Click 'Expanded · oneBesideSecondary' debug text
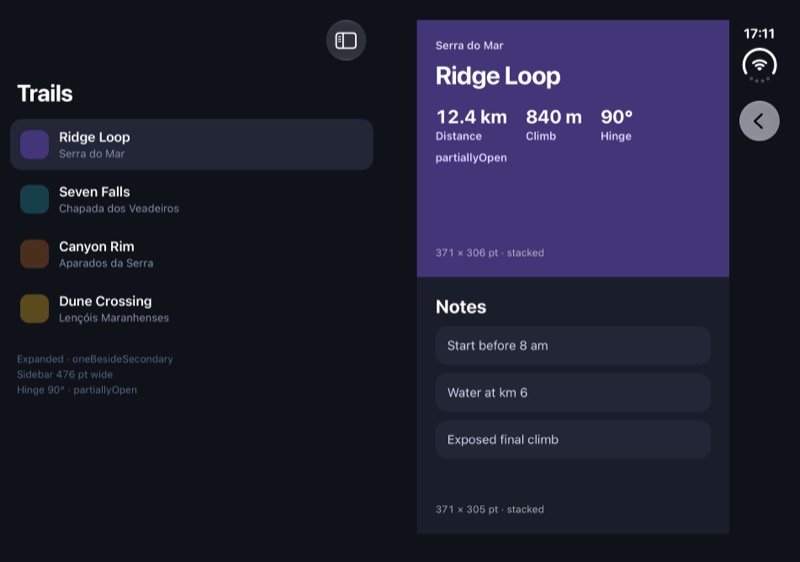 (95, 359)
